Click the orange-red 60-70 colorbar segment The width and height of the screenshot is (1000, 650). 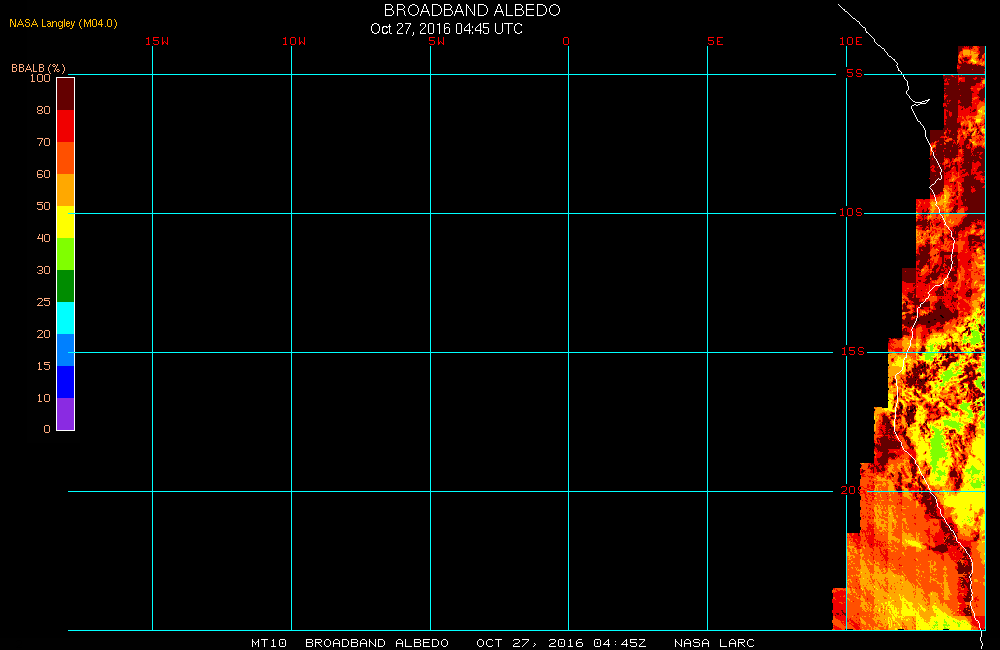66,158
